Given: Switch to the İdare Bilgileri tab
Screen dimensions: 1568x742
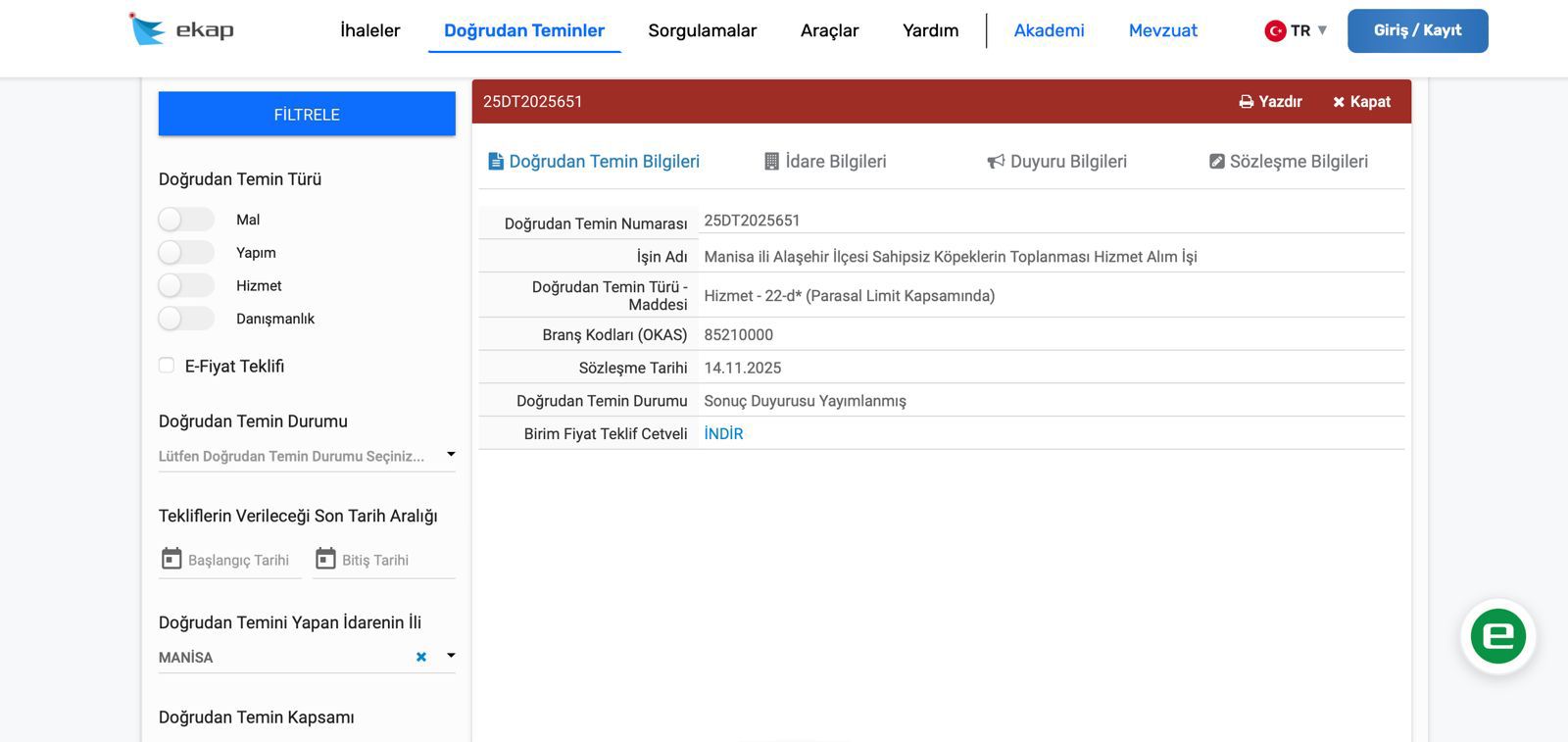Looking at the screenshot, I should (x=825, y=162).
